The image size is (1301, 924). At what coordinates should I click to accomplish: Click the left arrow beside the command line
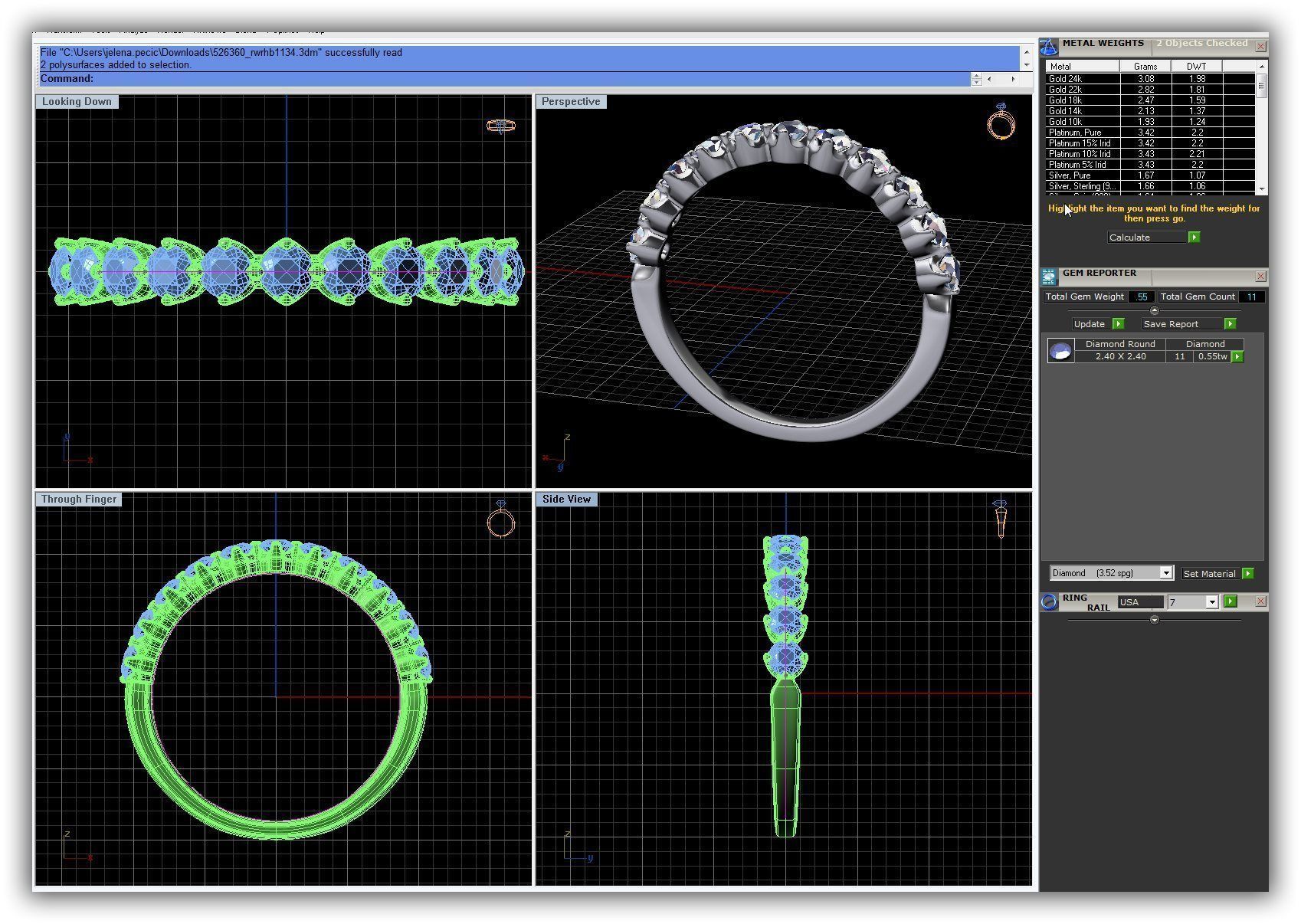[x=989, y=79]
